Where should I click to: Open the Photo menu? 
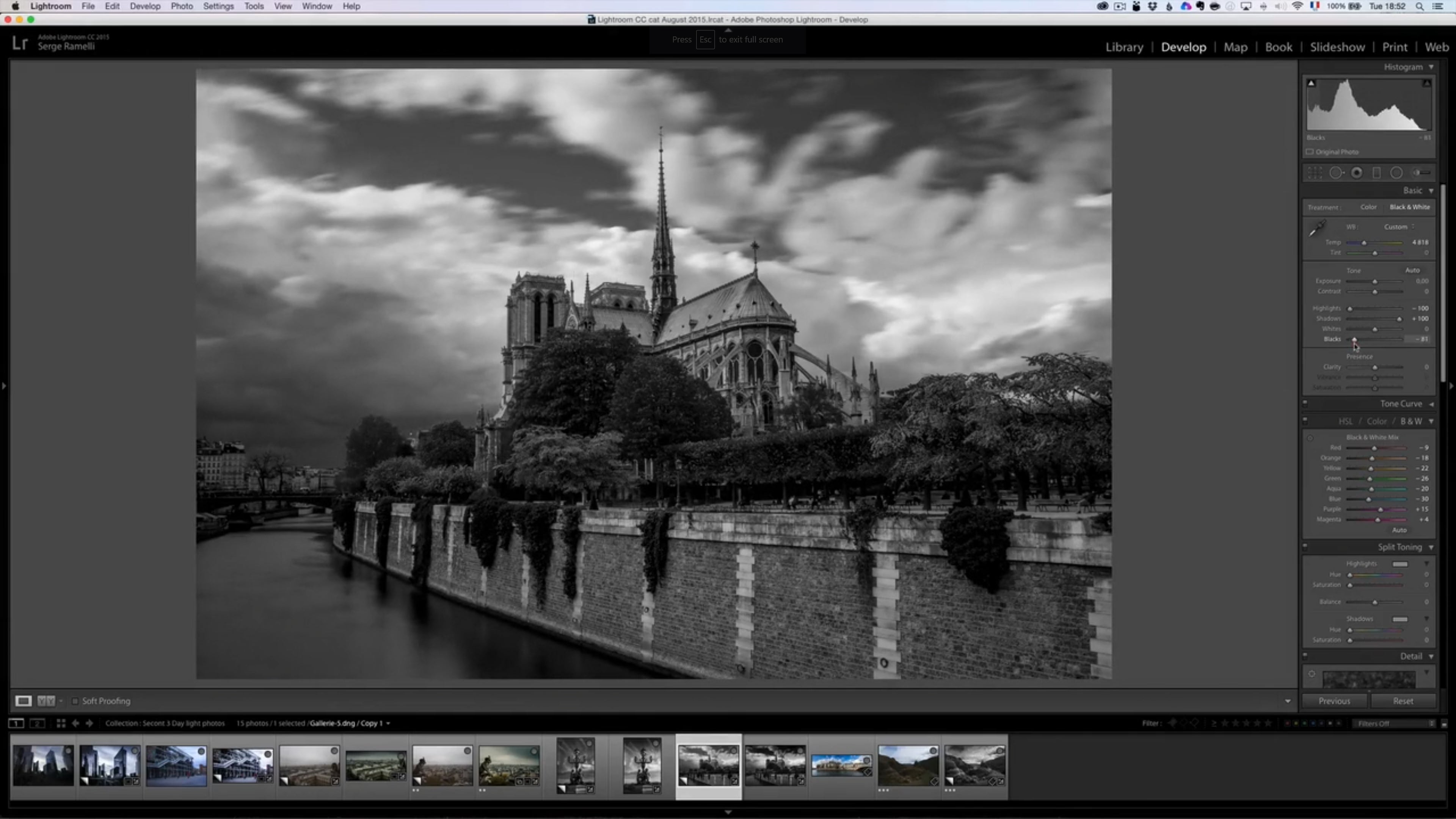[182, 6]
